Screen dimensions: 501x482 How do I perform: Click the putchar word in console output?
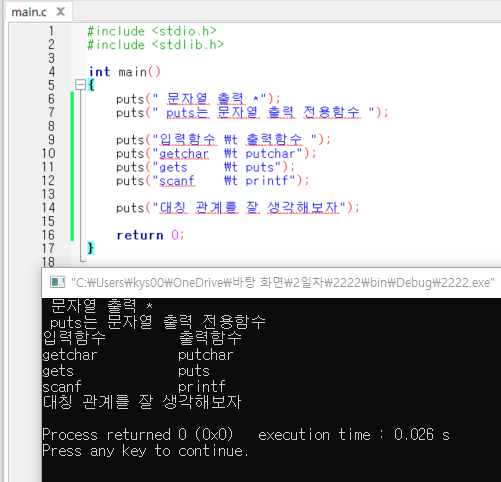(205, 355)
